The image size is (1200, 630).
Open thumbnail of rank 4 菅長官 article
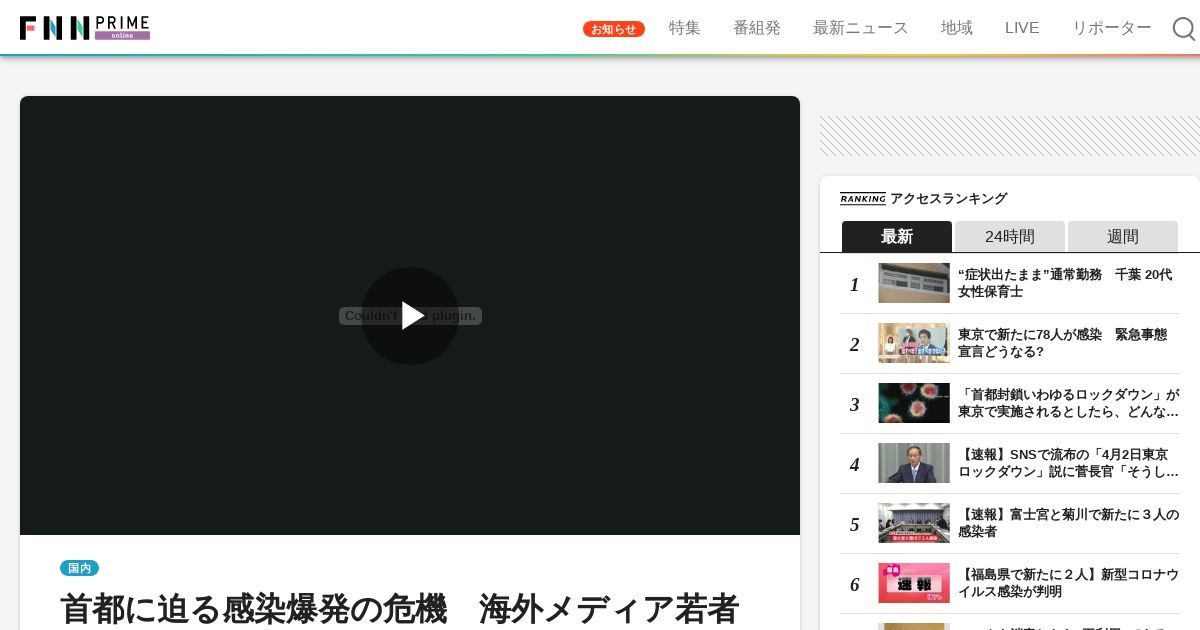click(914, 463)
